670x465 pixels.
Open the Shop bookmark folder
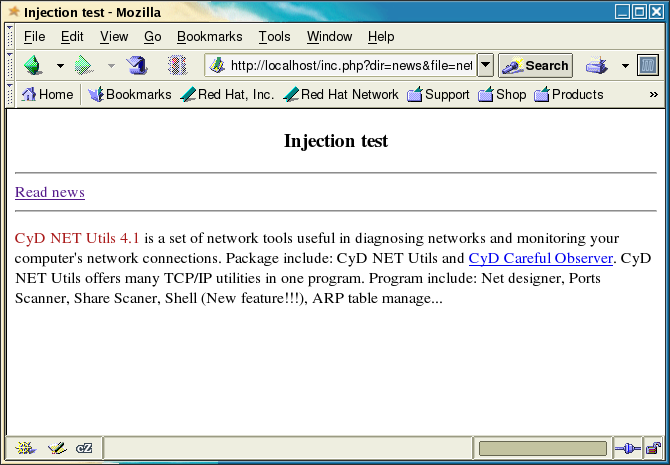point(502,94)
